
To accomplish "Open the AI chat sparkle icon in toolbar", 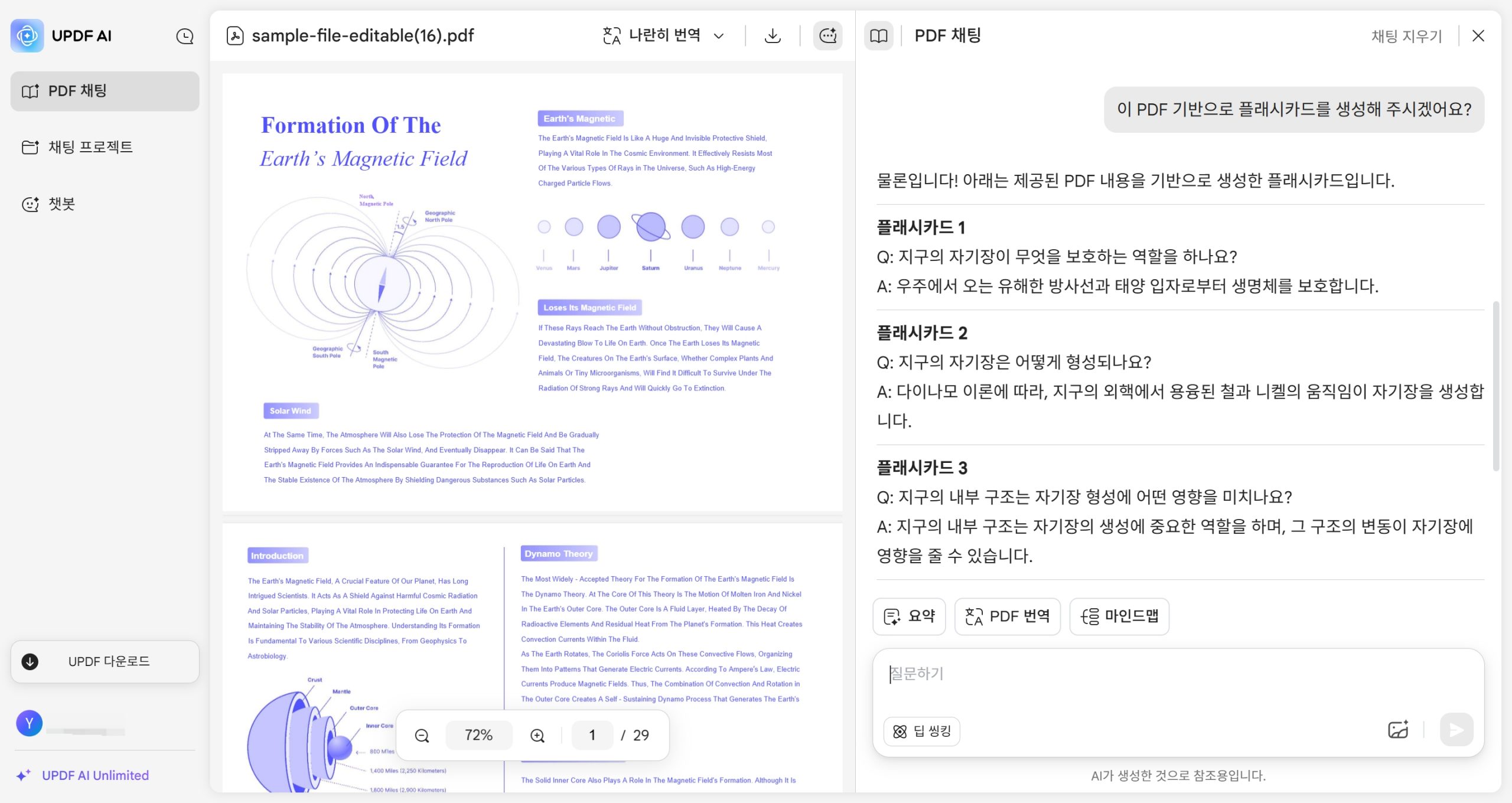I will 827,35.
